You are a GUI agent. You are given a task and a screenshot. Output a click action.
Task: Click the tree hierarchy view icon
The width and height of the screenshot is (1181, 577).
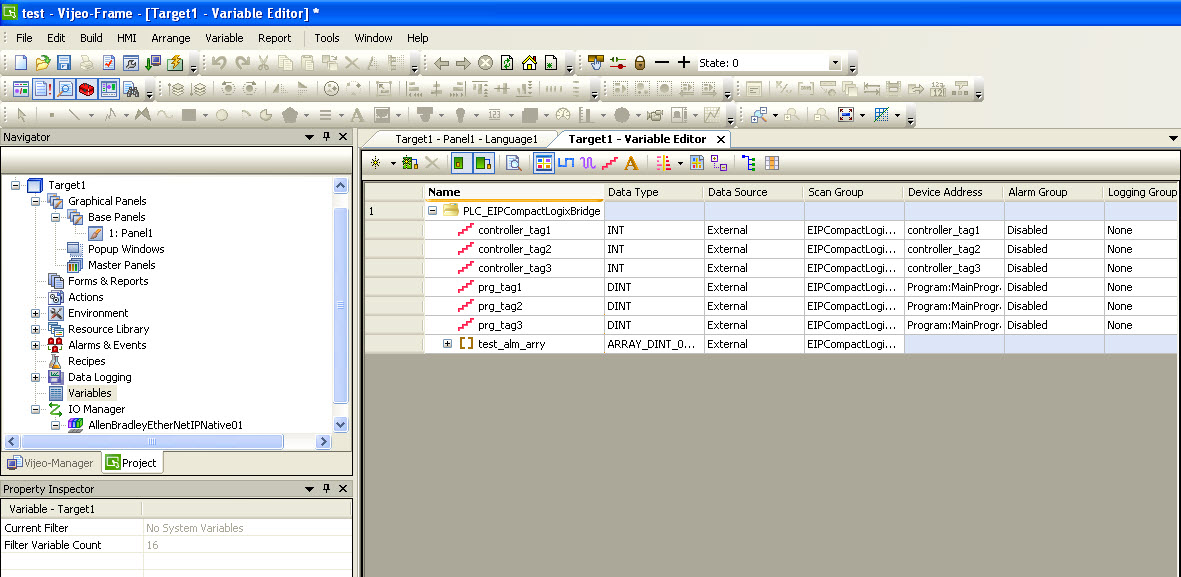[x=749, y=163]
